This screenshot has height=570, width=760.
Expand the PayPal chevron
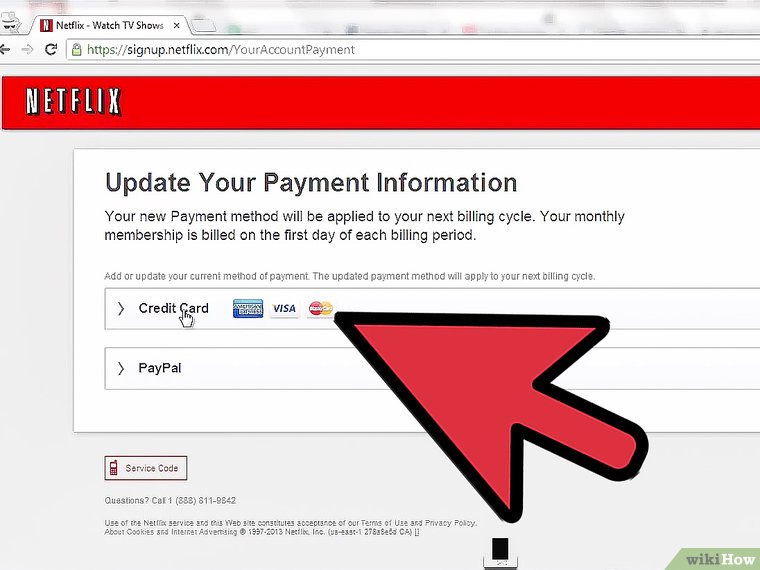pyautogui.click(x=121, y=368)
